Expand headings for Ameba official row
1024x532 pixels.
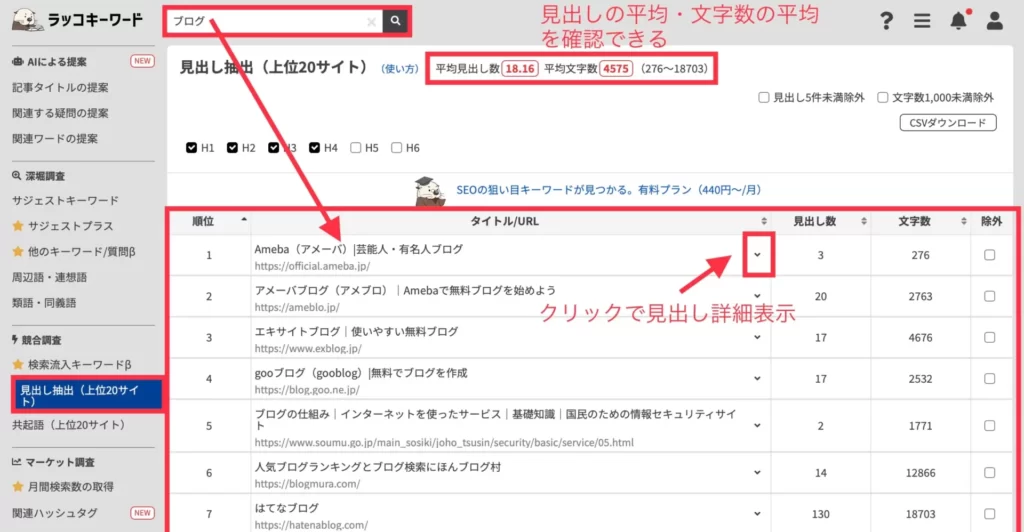(758, 255)
